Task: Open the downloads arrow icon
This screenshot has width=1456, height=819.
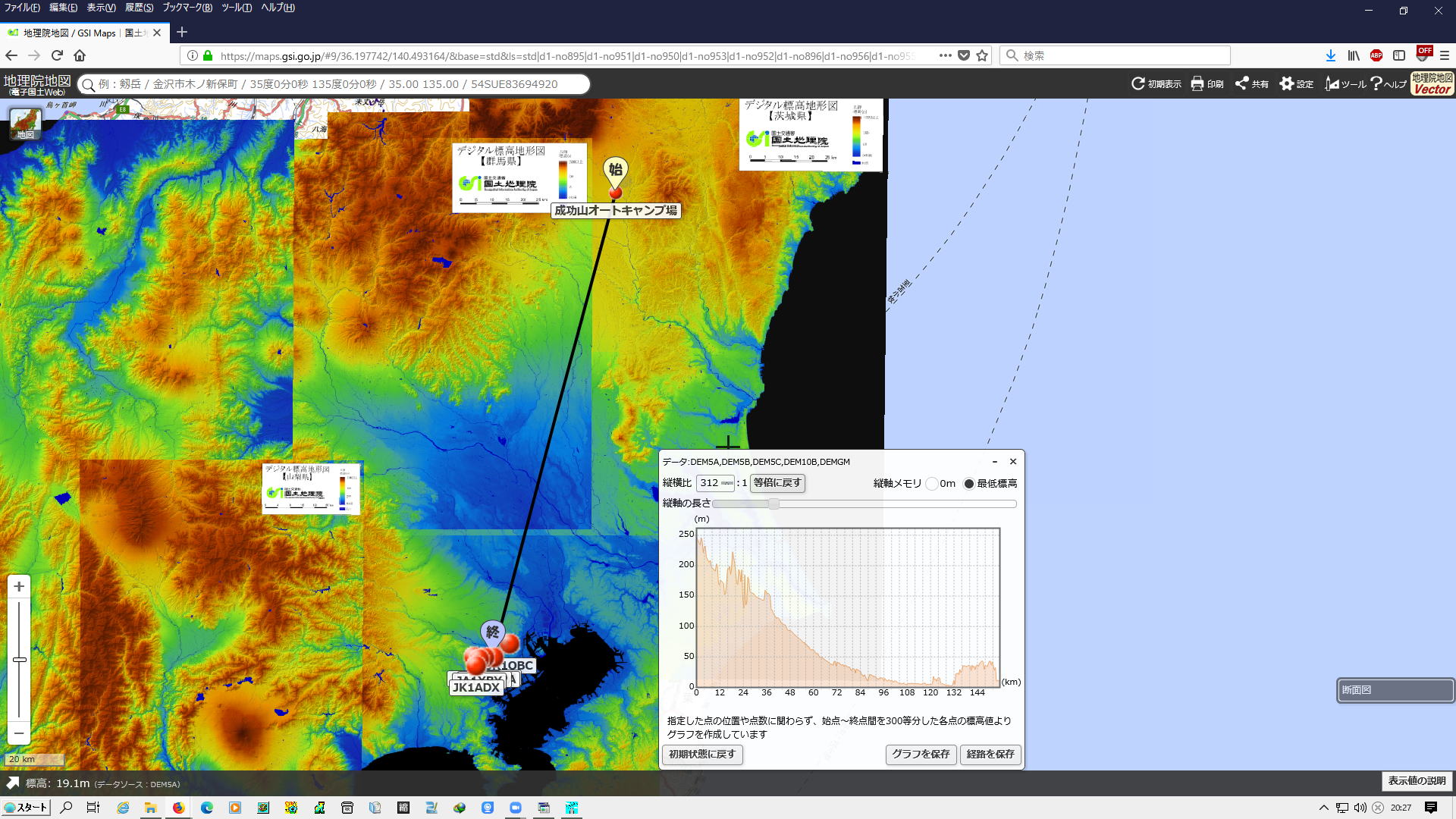Action: [x=1331, y=55]
